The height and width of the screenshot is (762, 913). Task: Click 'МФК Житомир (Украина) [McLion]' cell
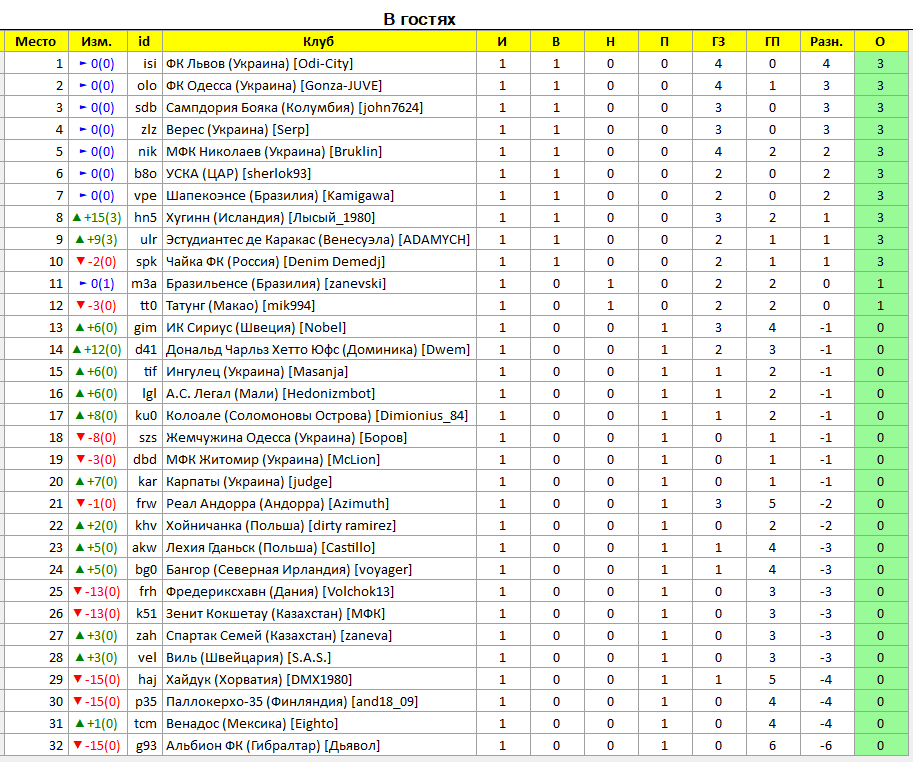point(319,460)
